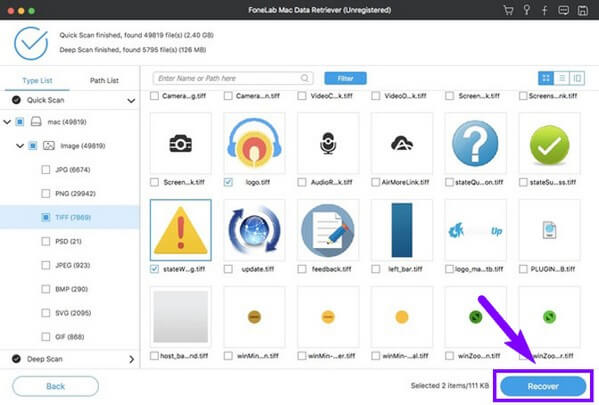Check the PSD (21) checkbox

point(45,241)
